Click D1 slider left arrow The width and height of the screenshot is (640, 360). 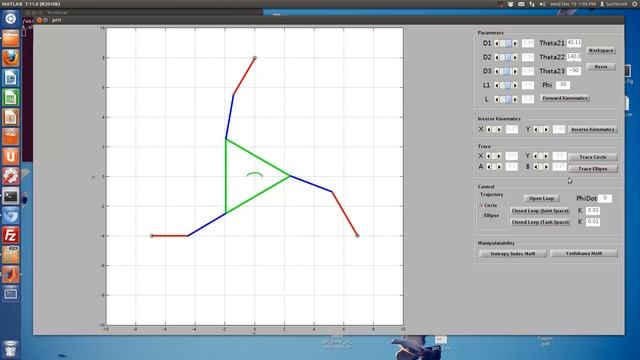pyautogui.click(x=497, y=43)
